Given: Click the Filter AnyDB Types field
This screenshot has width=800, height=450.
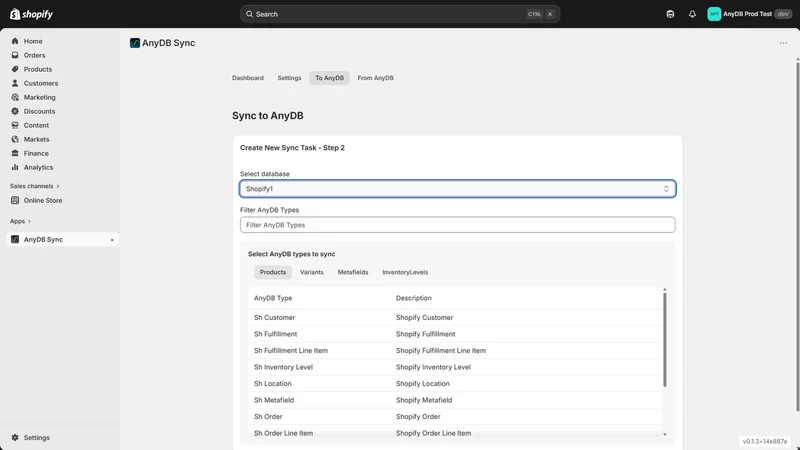Looking at the screenshot, I should click(x=458, y=225).
